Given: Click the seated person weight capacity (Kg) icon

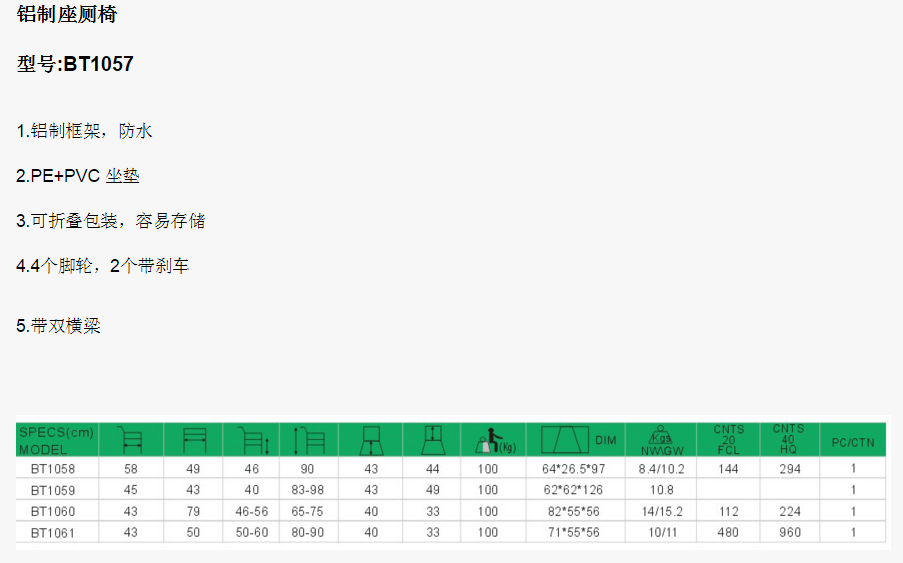Looking at the screenshot, I should 495,441.
